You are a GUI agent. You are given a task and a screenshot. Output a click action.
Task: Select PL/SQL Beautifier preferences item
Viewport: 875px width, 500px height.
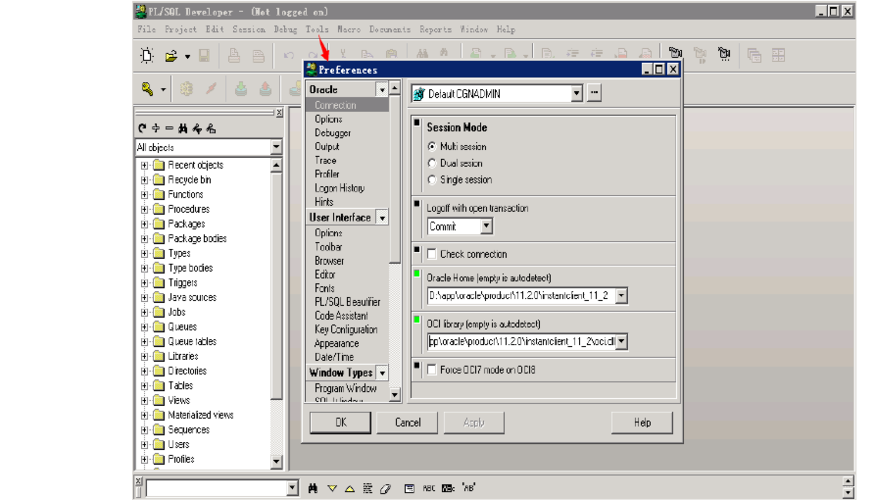click(347, 302)
